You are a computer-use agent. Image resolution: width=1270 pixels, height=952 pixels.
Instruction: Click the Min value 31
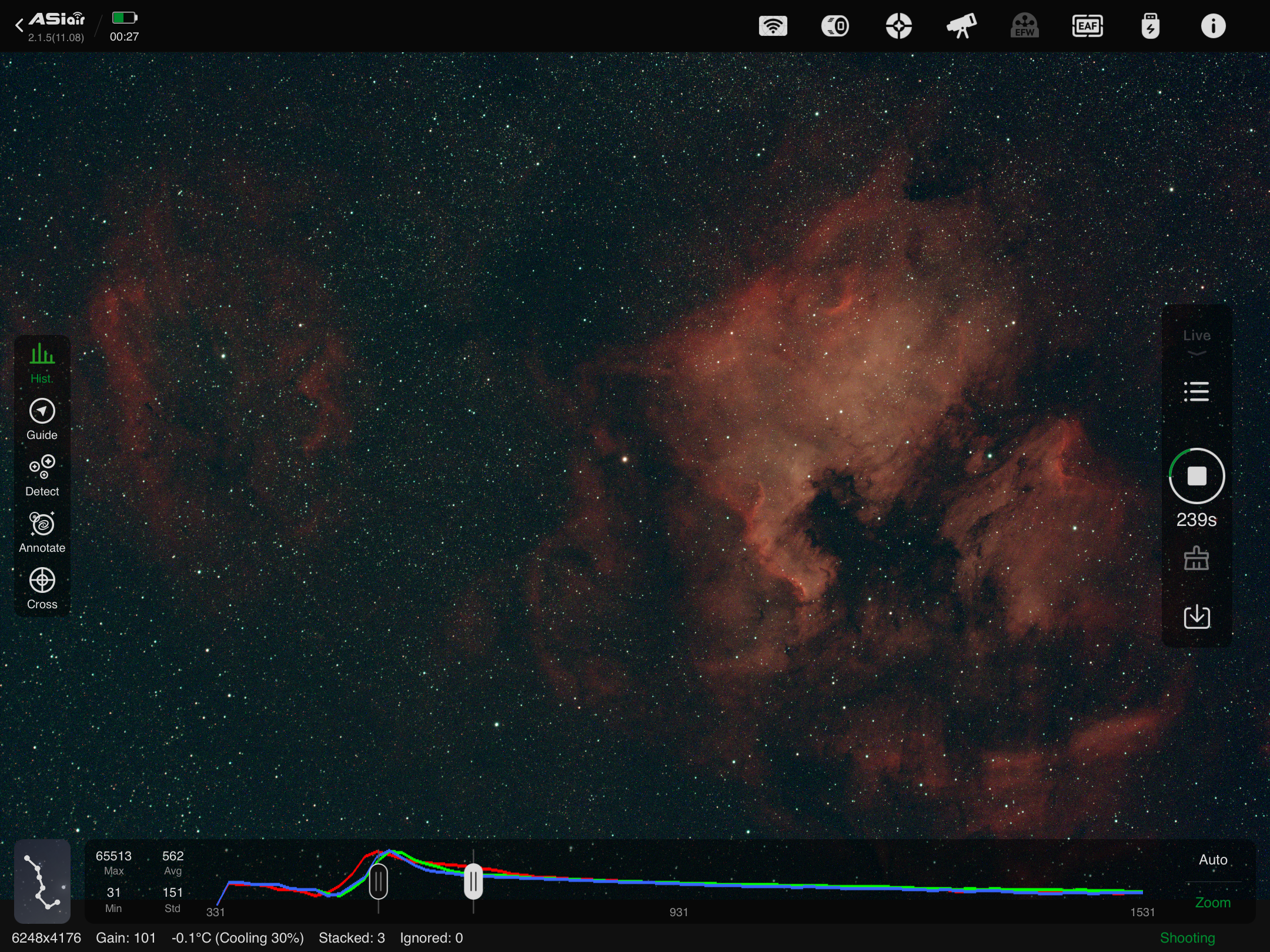coord(113,893)
